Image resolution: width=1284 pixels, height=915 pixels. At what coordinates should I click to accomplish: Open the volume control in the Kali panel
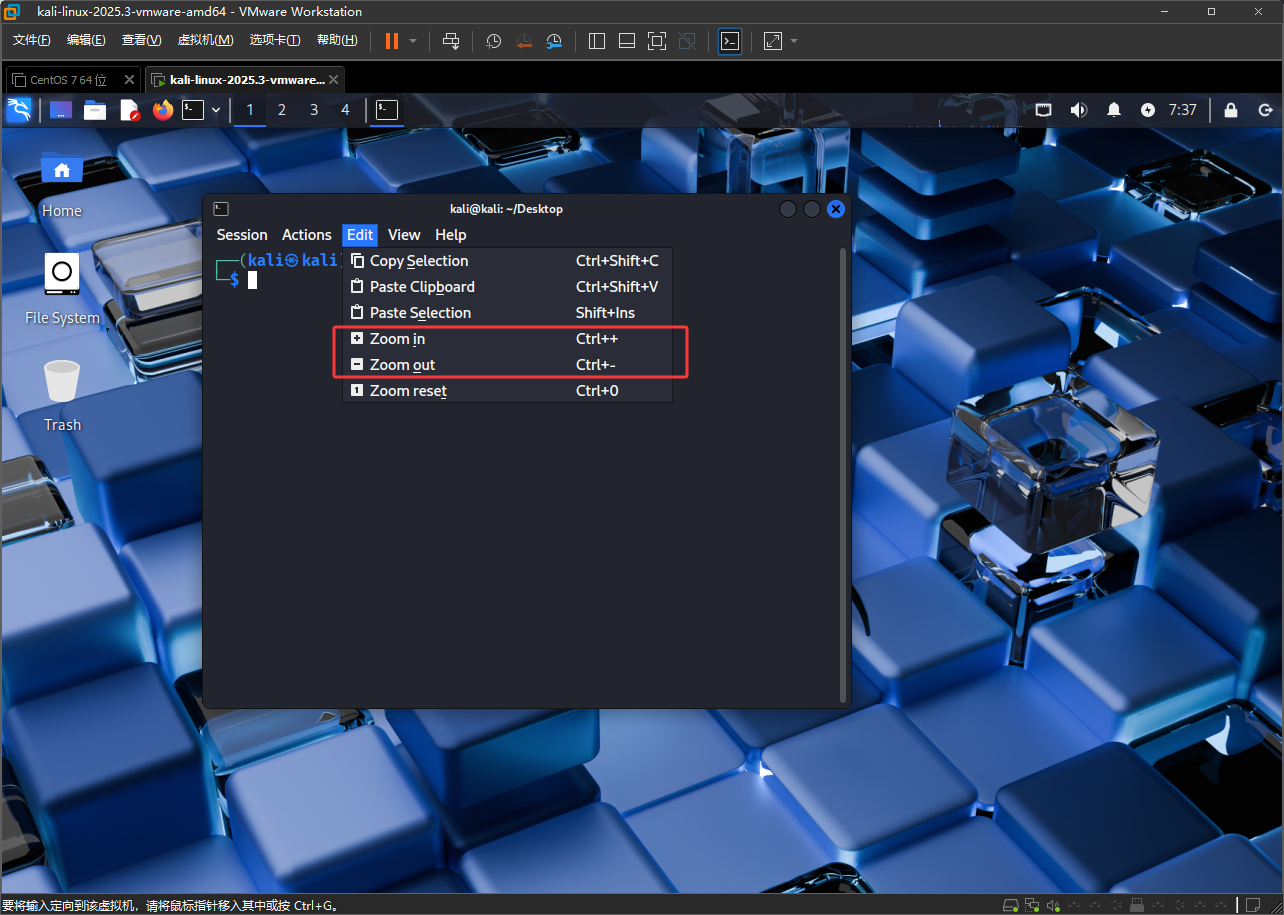(1078, 110)
